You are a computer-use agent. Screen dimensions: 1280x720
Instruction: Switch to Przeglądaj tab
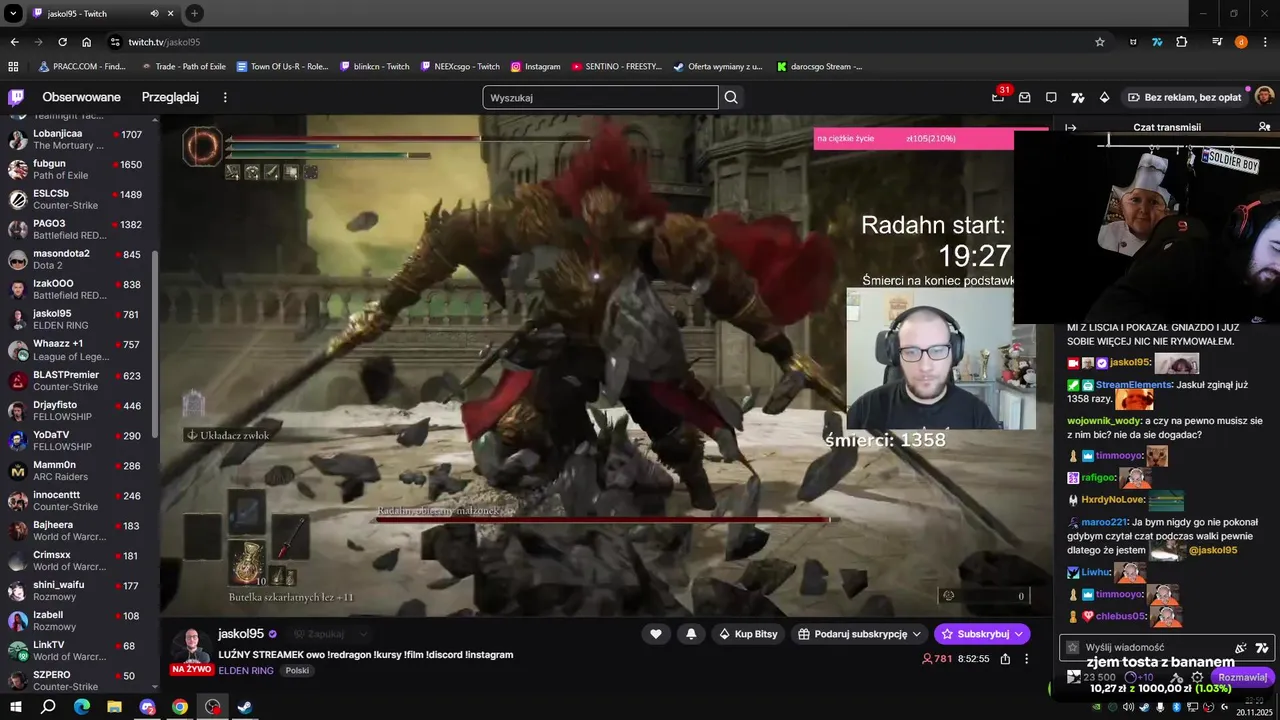[x=170, y=97]
